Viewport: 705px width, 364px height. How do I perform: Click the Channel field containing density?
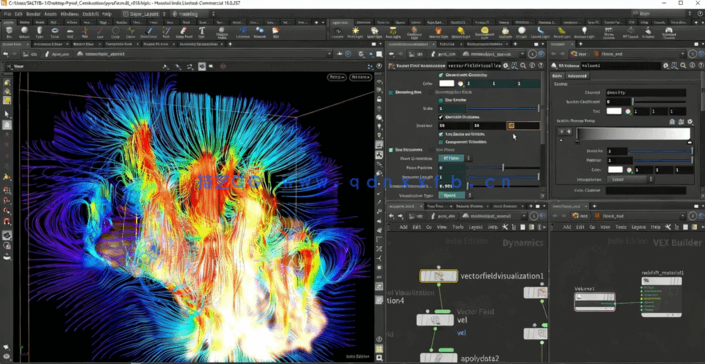tap(646, 93)
